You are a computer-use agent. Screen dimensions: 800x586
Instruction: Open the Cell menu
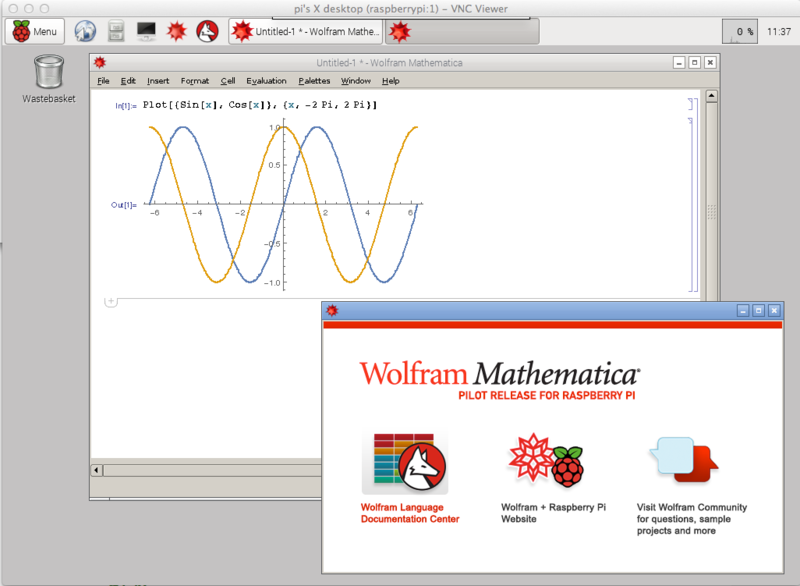pos(228,81)
